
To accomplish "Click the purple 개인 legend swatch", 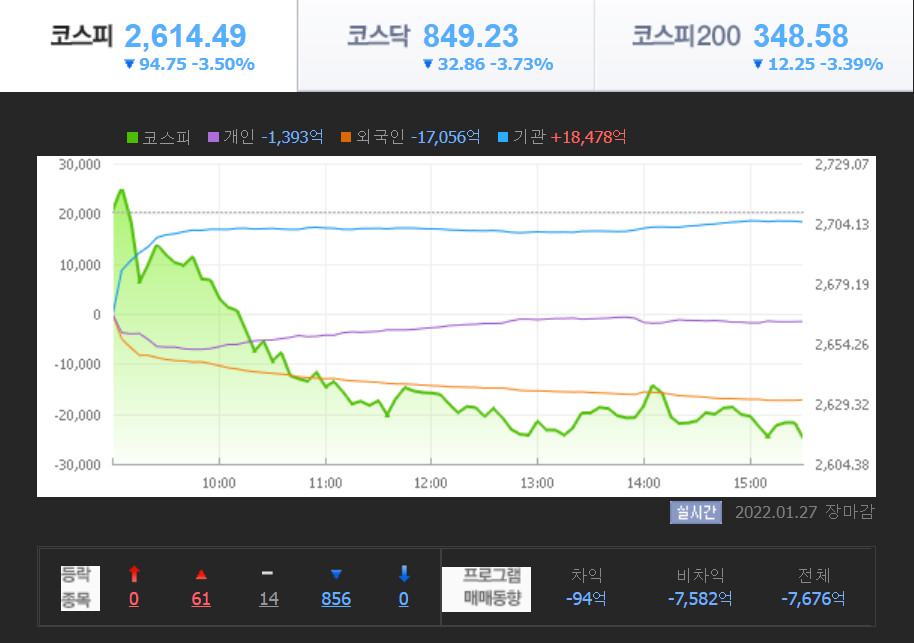I will click(213, 137).
